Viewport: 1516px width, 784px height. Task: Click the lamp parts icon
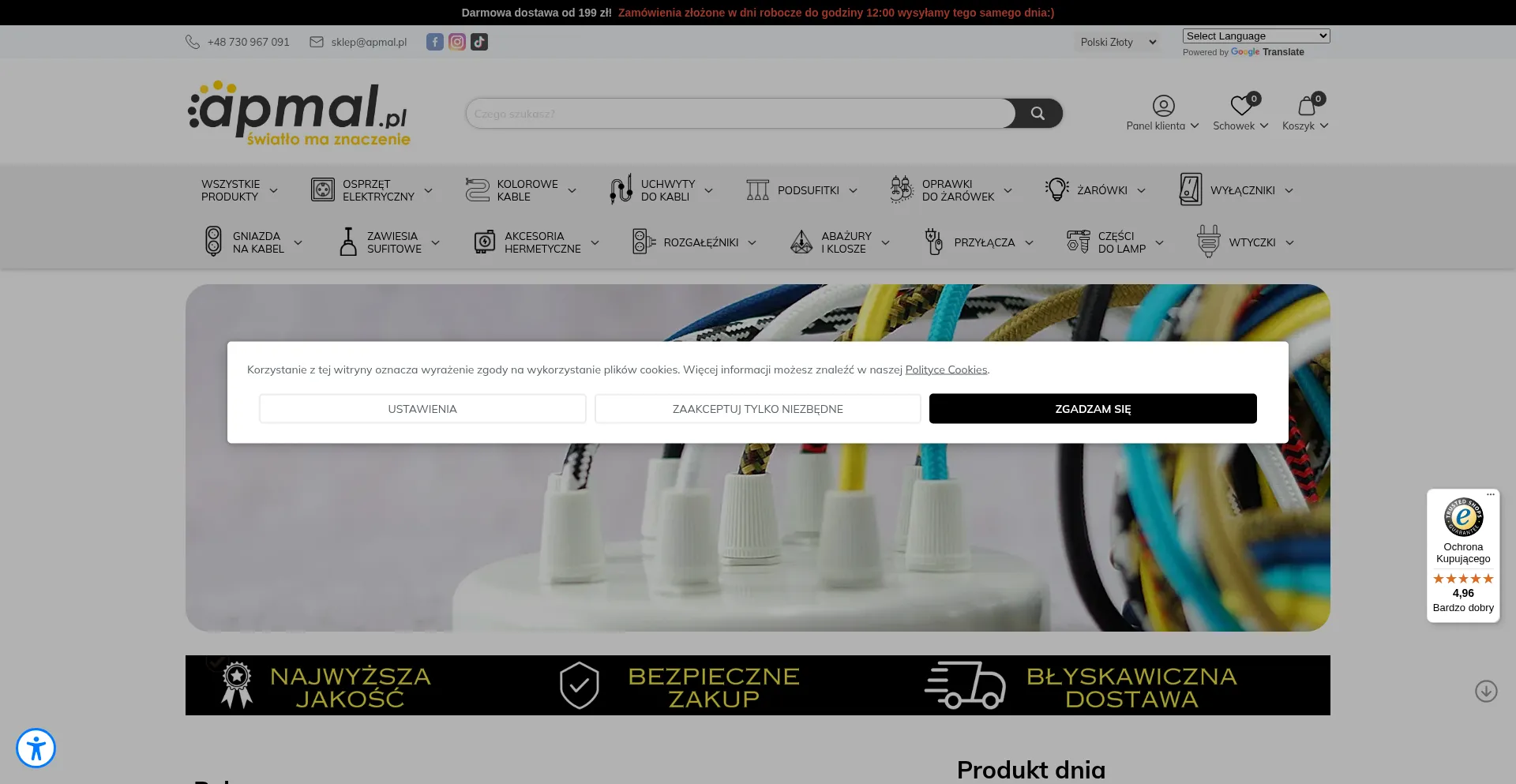click(1079, 242)
